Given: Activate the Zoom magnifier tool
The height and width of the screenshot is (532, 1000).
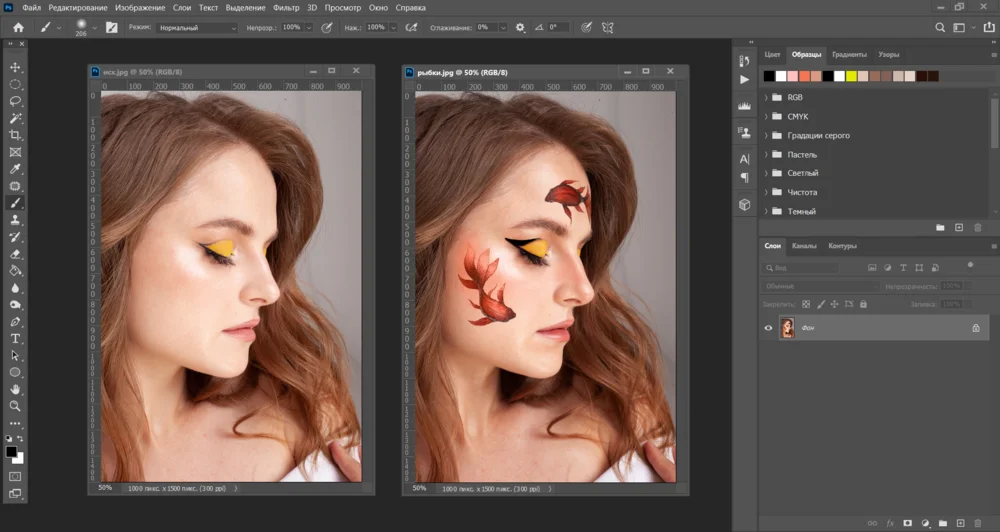Looking at the screenshot, I should (x=15, y=406).
